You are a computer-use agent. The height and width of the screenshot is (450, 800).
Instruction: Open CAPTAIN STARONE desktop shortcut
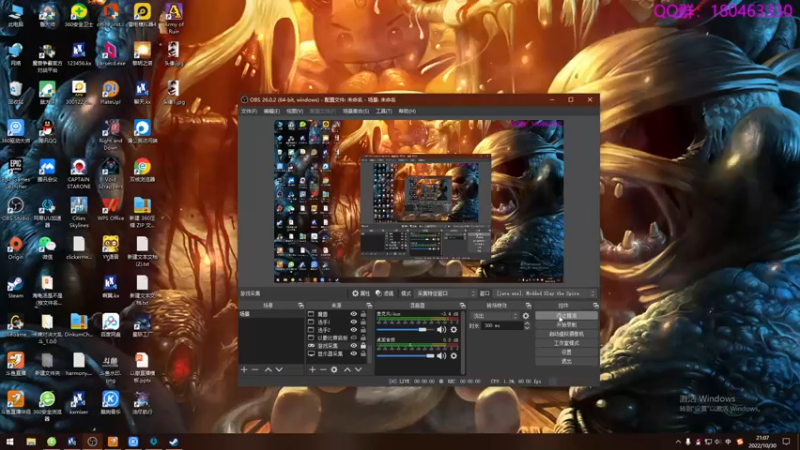click(79, 173)
